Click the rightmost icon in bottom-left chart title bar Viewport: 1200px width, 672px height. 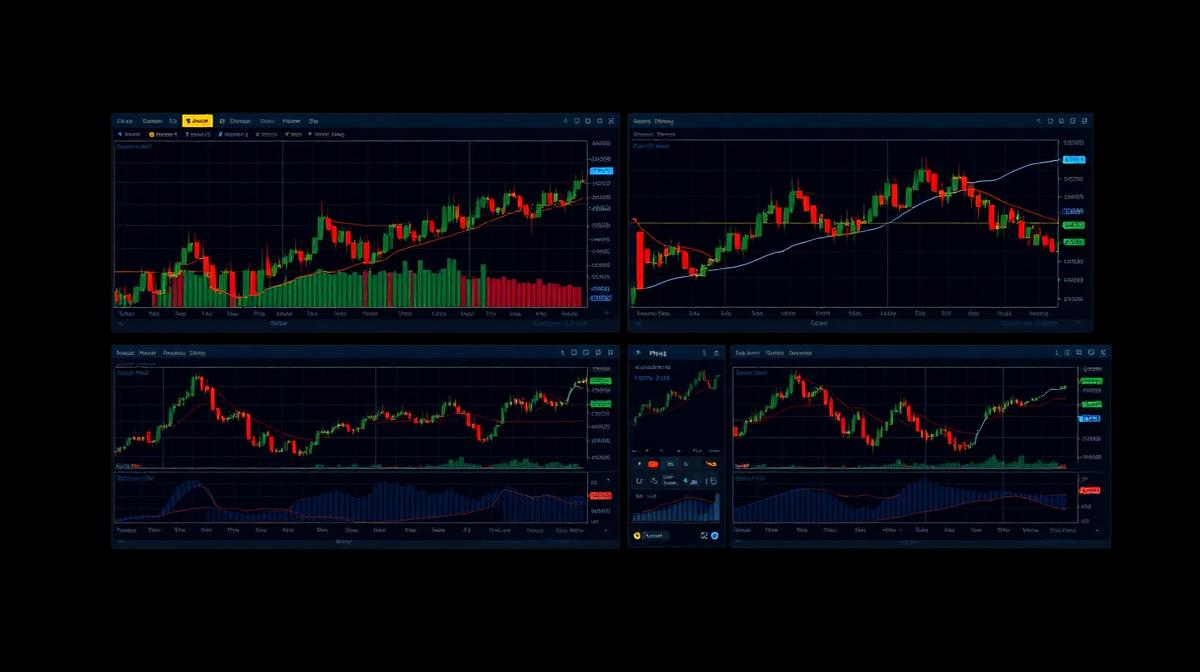[610, 353]
